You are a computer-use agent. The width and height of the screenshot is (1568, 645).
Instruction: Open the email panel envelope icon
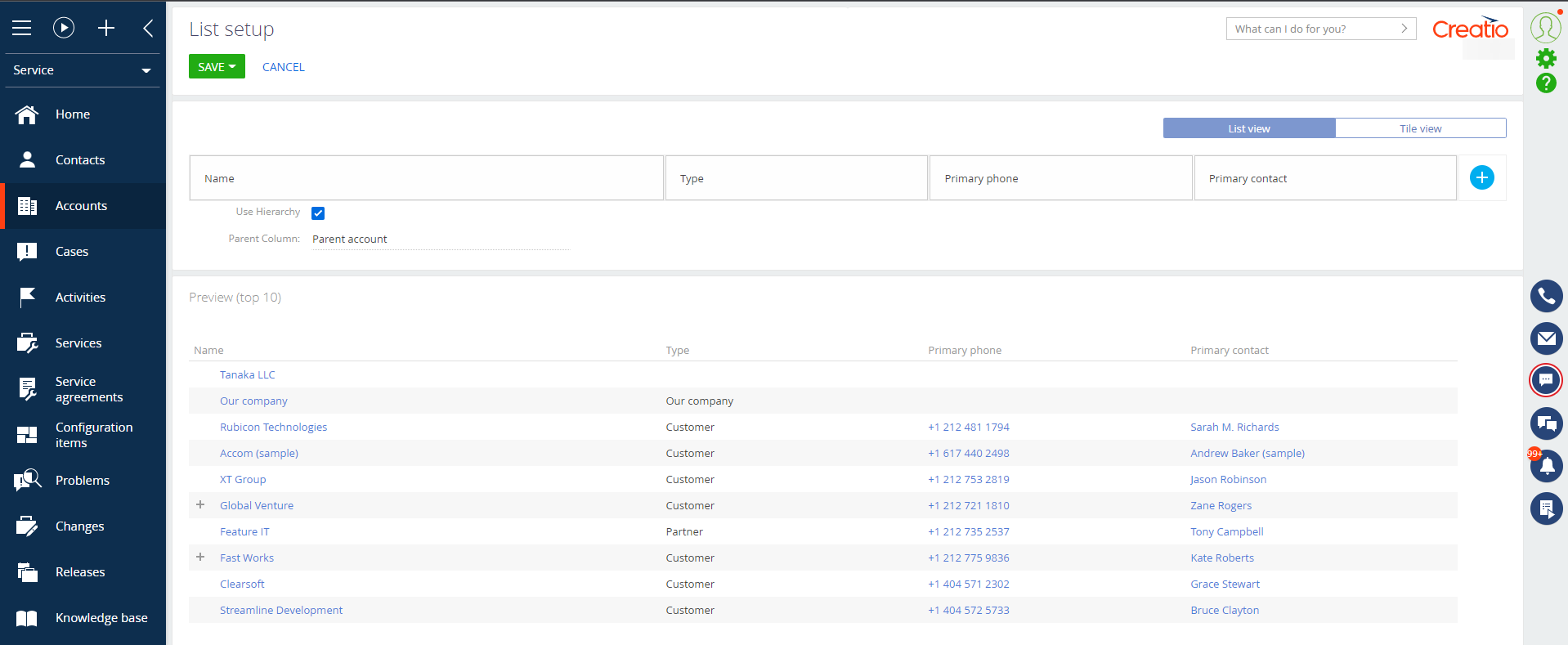coord(1546,338)
